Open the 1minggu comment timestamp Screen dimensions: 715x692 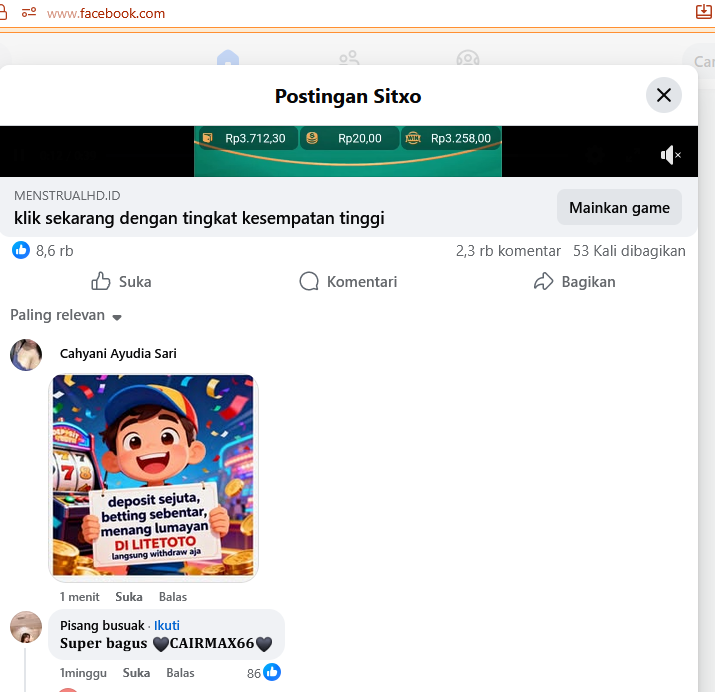pyautogui.click(x=83, y=673)
